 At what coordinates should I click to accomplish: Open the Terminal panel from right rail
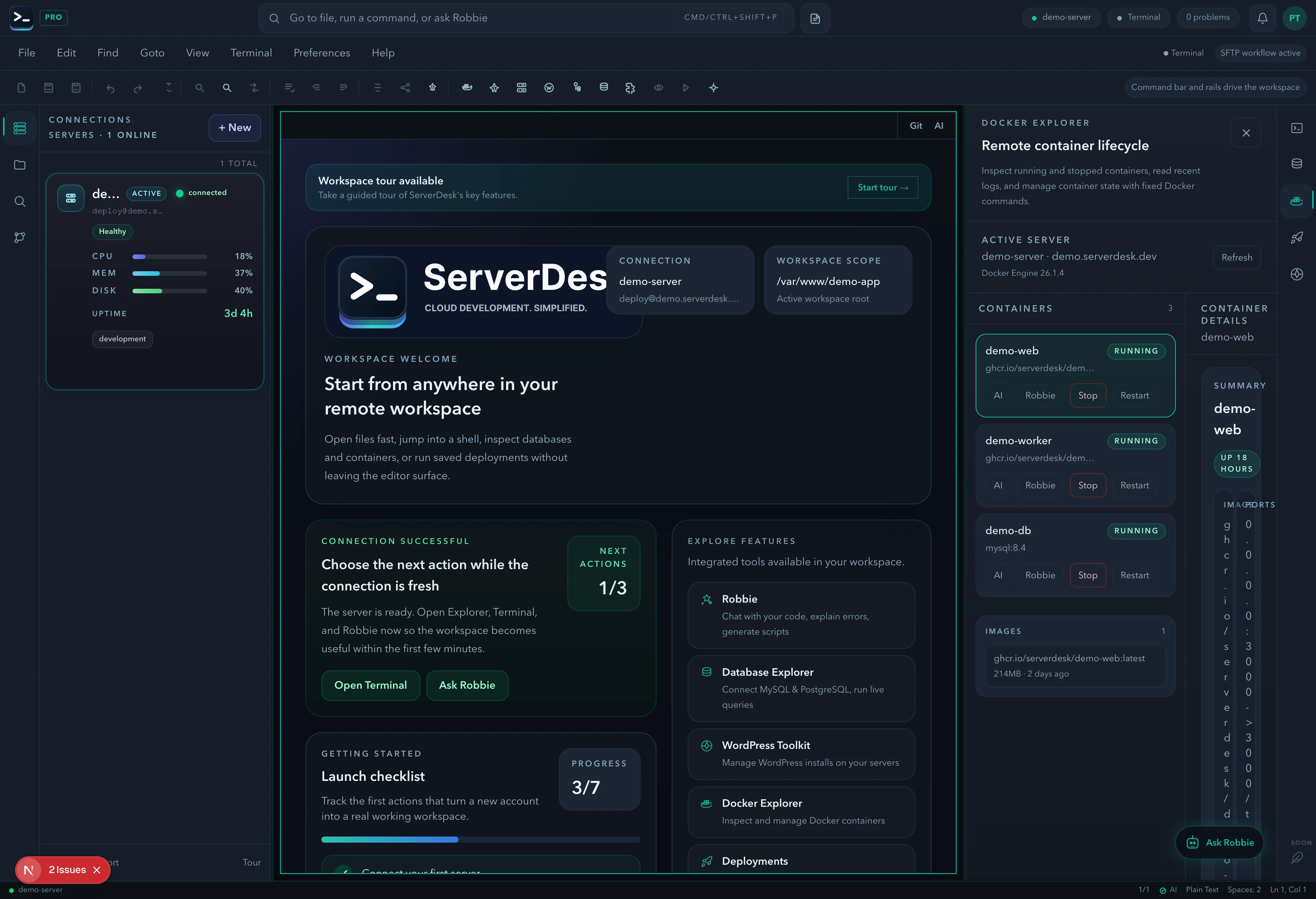(x=1297, y=129)
